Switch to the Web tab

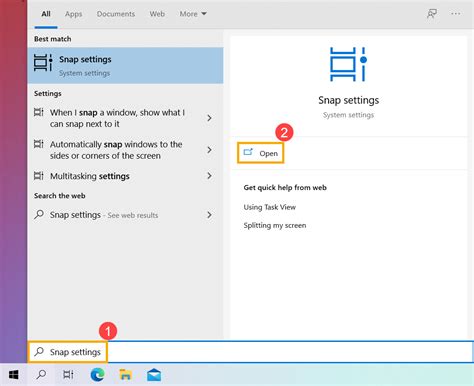157,14
